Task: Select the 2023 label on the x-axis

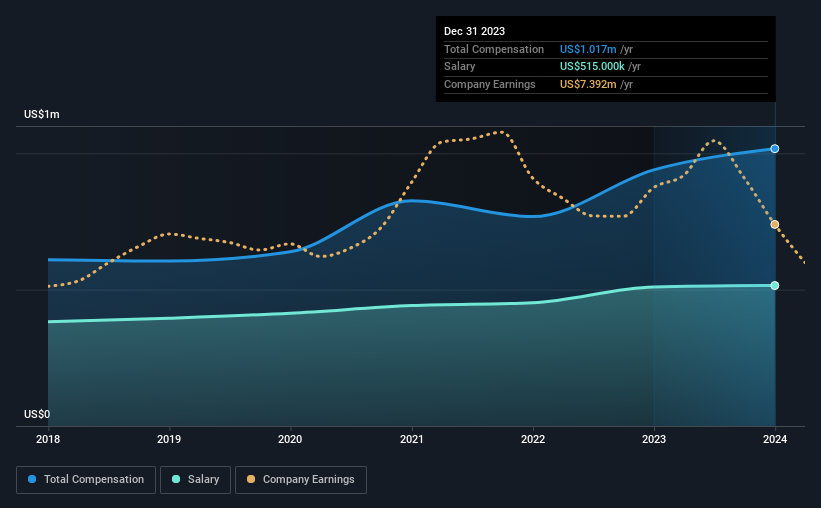Action: point(654,439)
